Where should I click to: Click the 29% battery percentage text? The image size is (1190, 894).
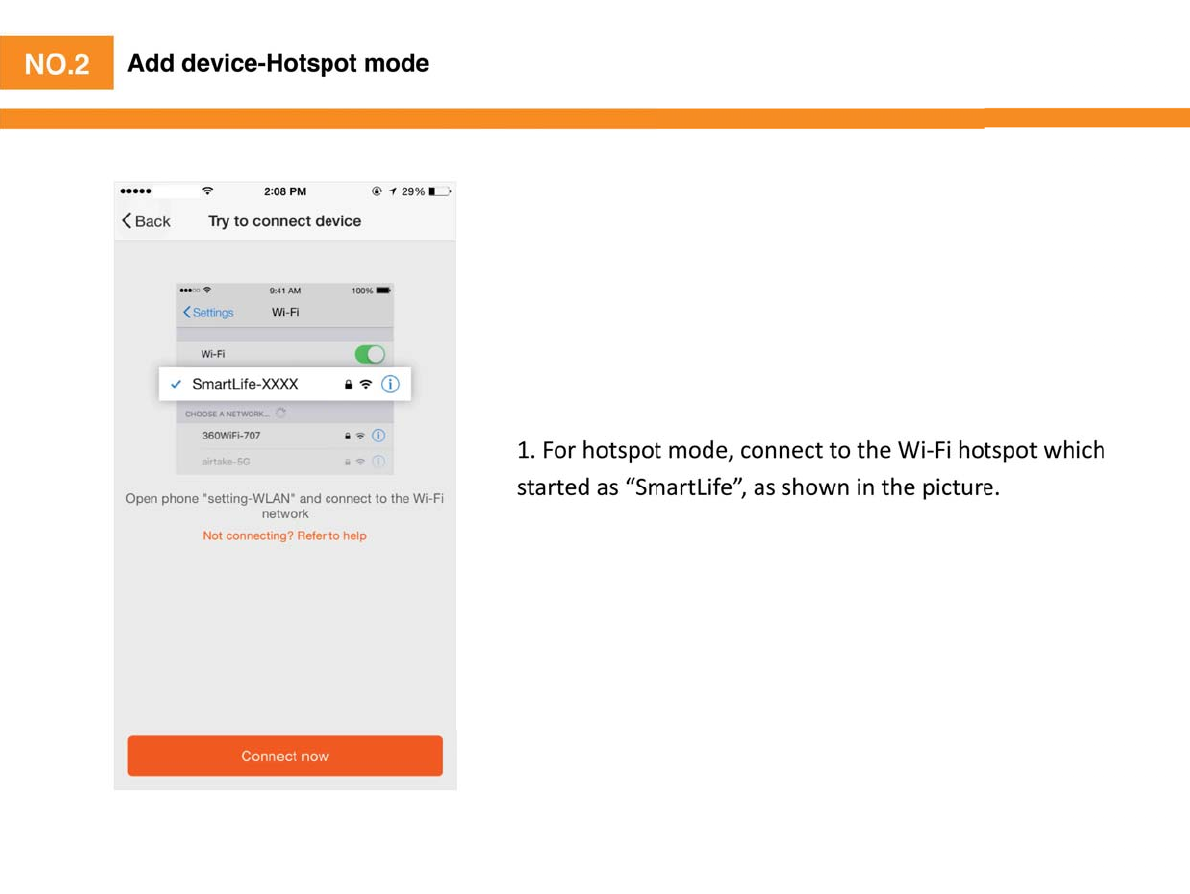[x=414, y=191]
